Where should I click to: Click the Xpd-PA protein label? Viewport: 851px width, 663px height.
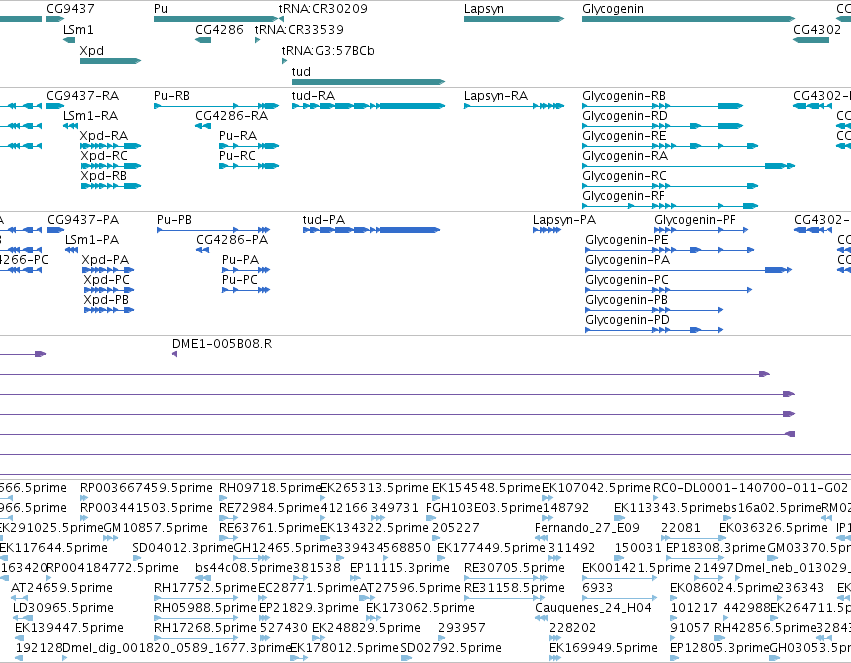click(105, 260)
